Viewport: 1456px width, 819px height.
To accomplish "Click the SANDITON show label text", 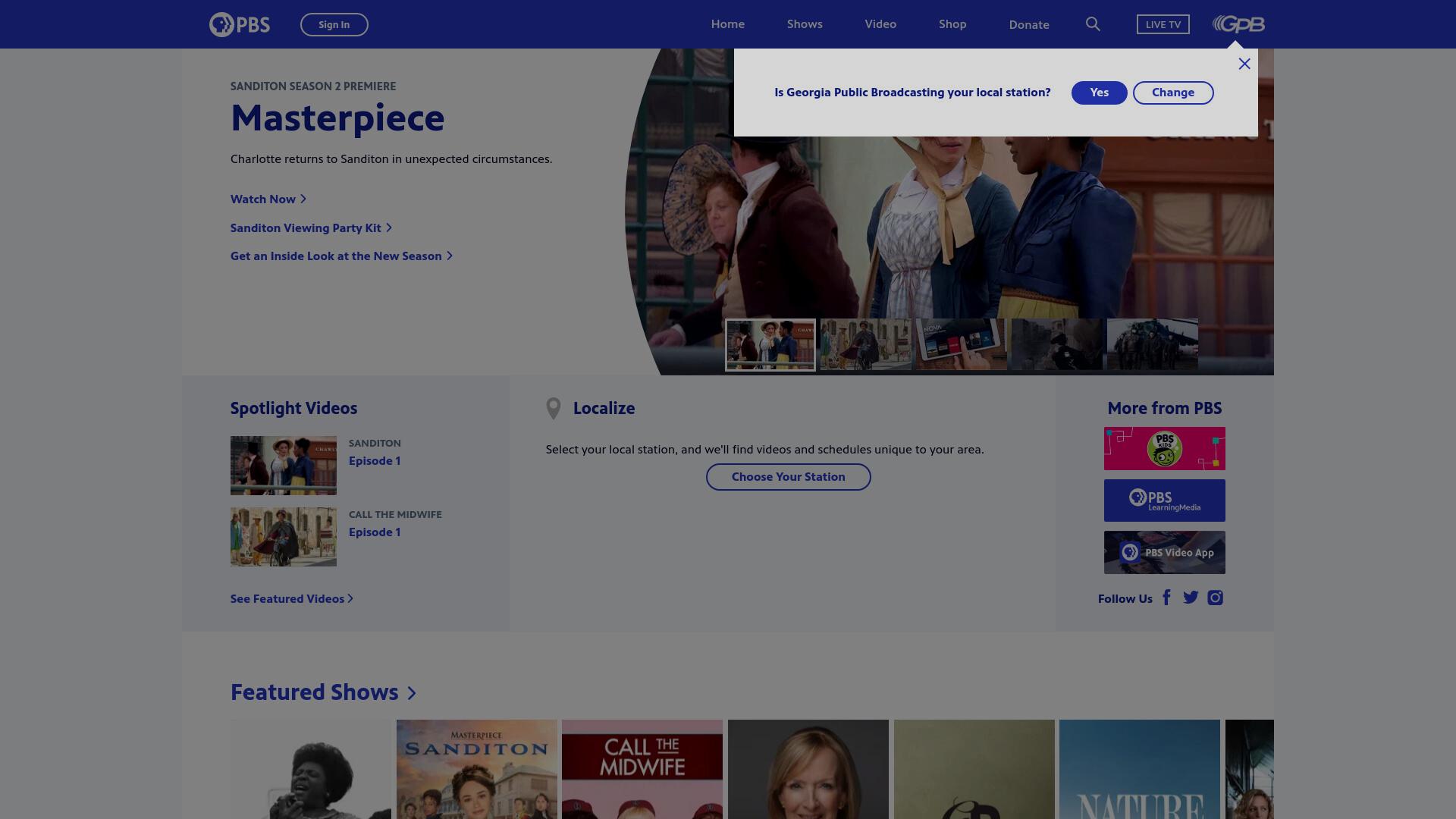I will pyautogui.click(x=375, y=444).
